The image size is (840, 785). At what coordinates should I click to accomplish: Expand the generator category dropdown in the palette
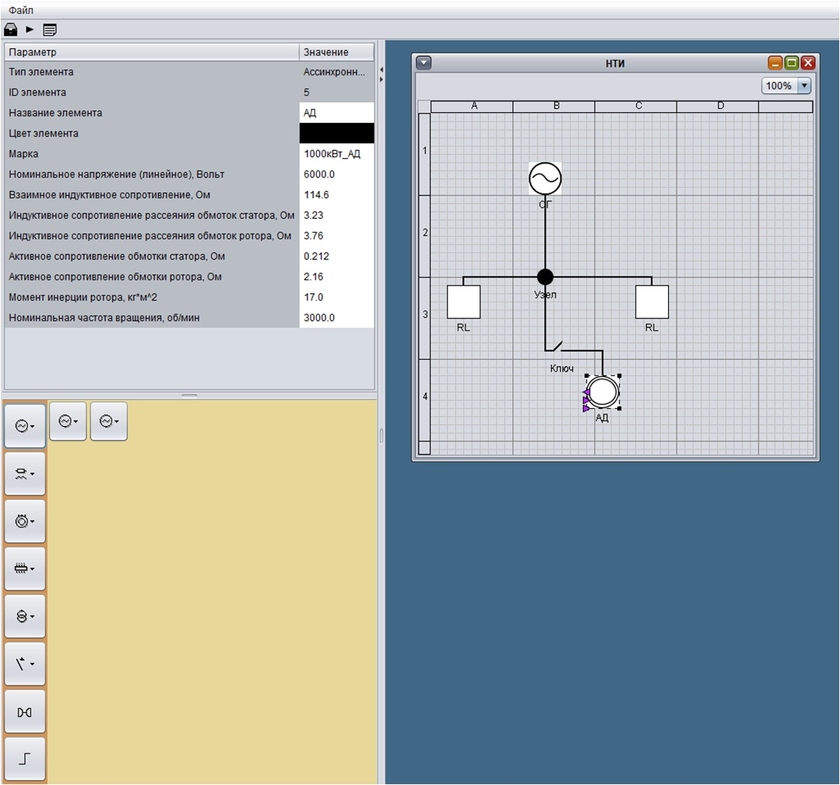[x=25, y=425]
